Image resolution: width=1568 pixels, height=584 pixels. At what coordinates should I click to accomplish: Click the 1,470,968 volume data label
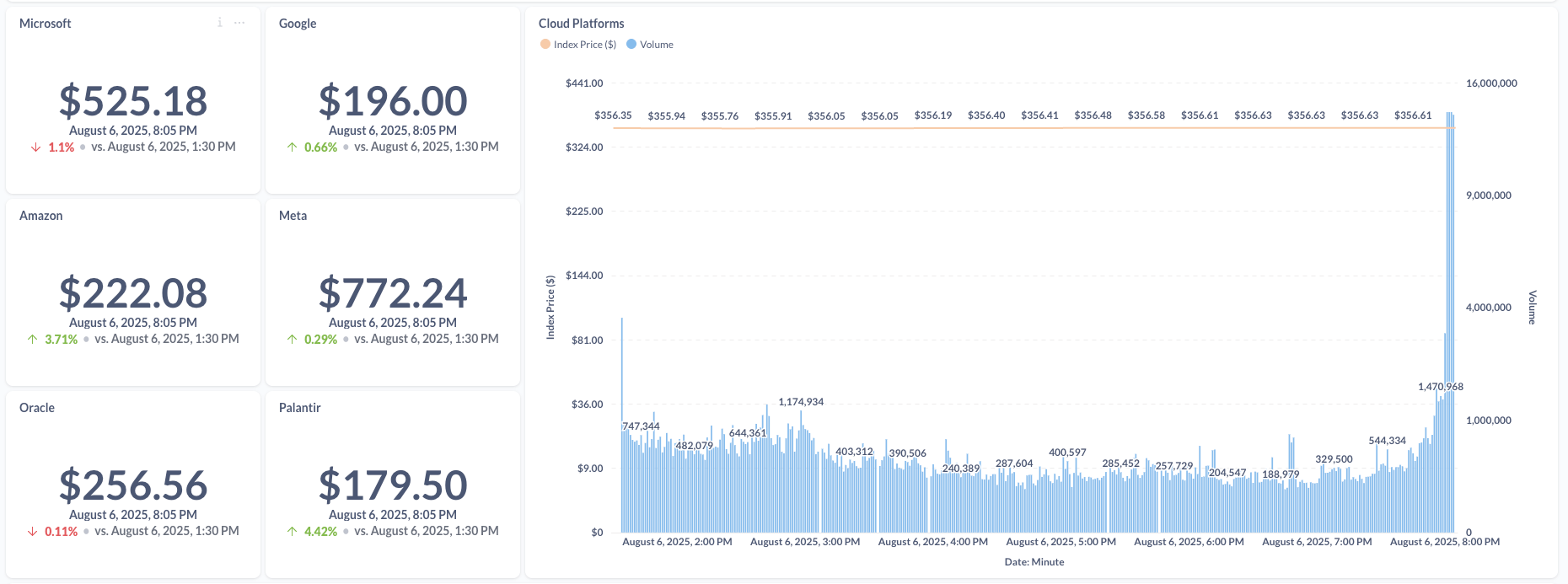(x=1441, y=387)
